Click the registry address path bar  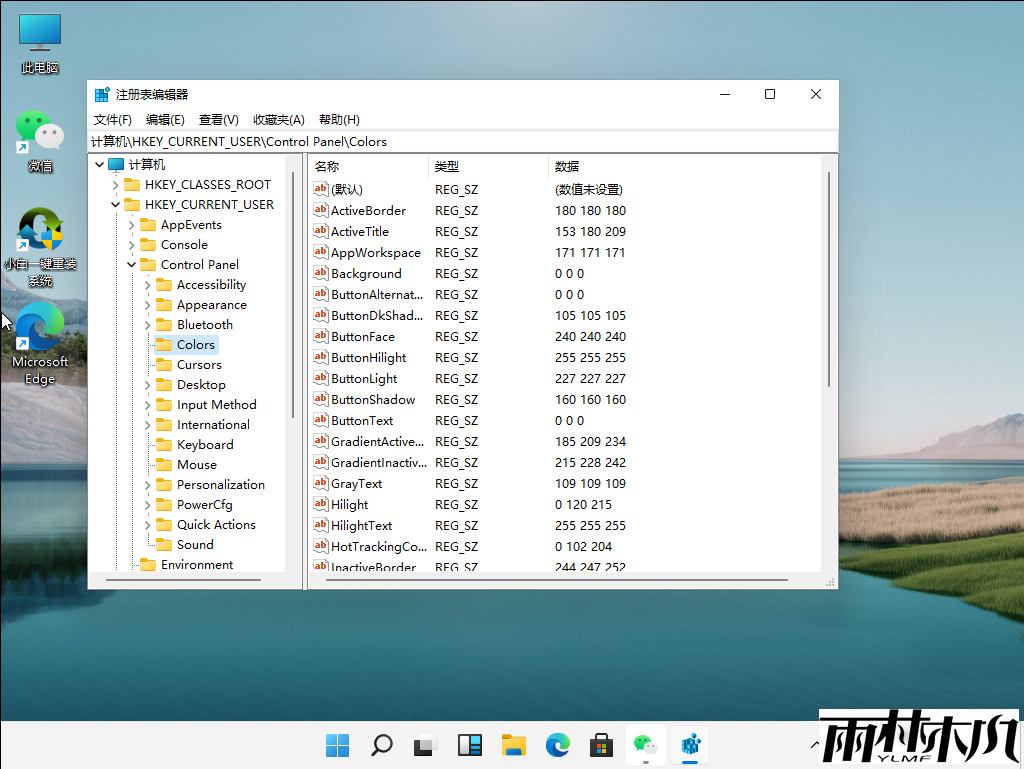click(x=460, y=142)
